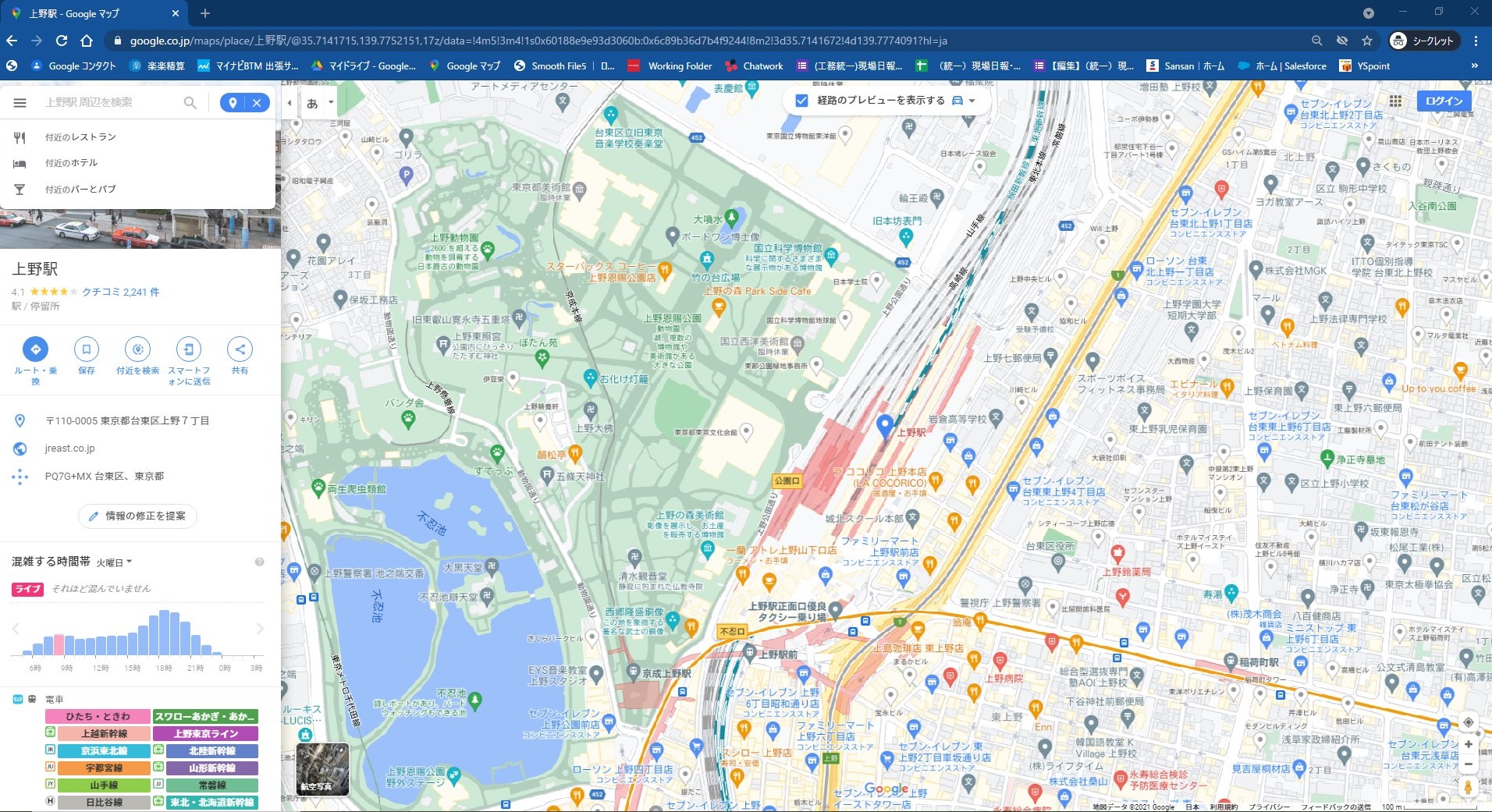Click 情報の修正を提案 button

[x=137, y=516]
